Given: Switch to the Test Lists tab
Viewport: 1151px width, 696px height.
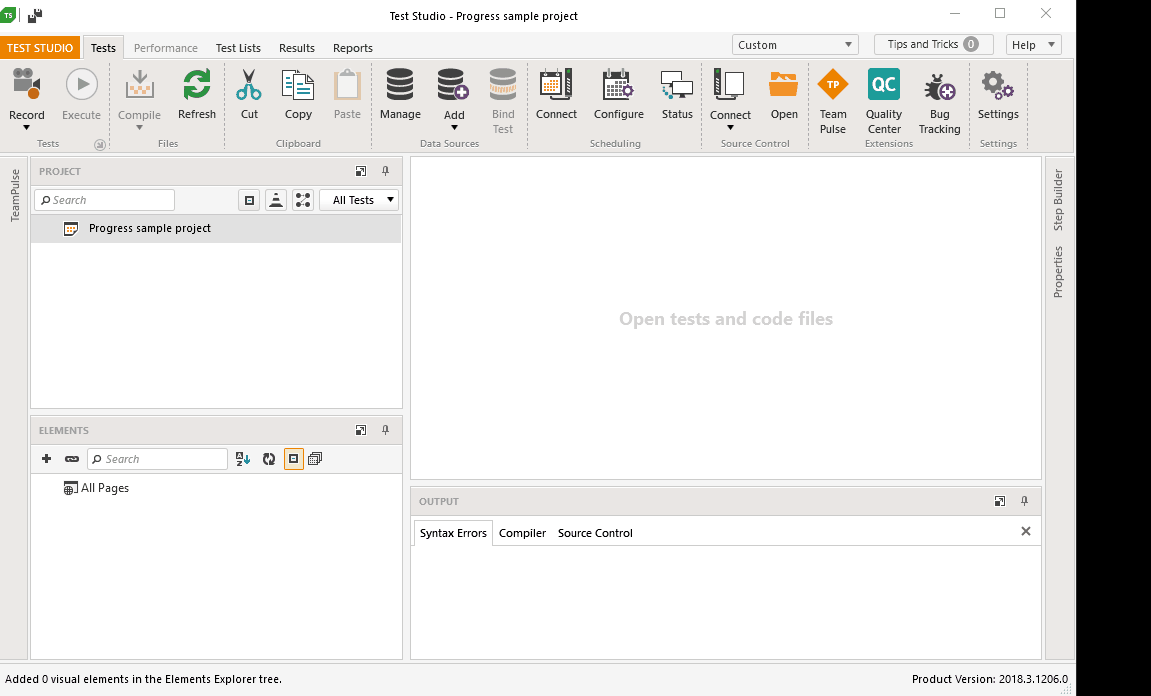Looking at the screenshot, I should point(238,48).
